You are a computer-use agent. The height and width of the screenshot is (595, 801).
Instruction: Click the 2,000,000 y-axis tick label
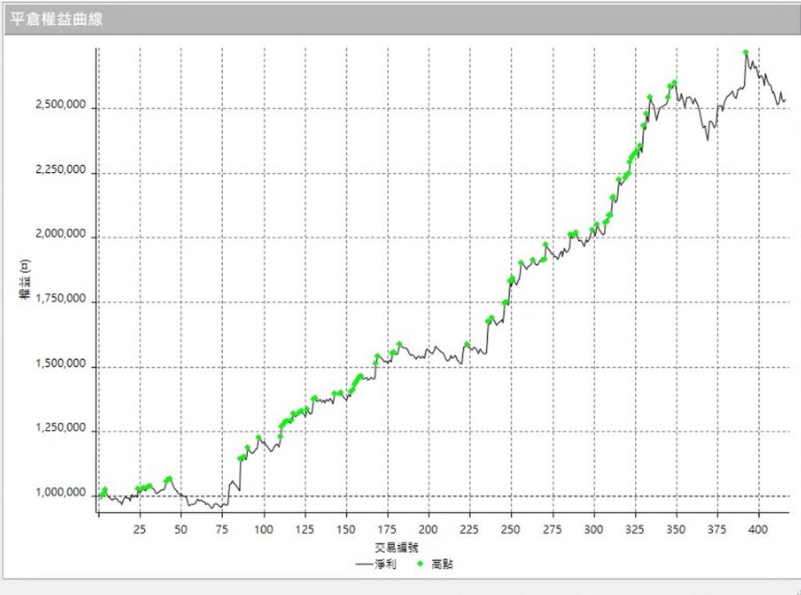tap(57, 237)
